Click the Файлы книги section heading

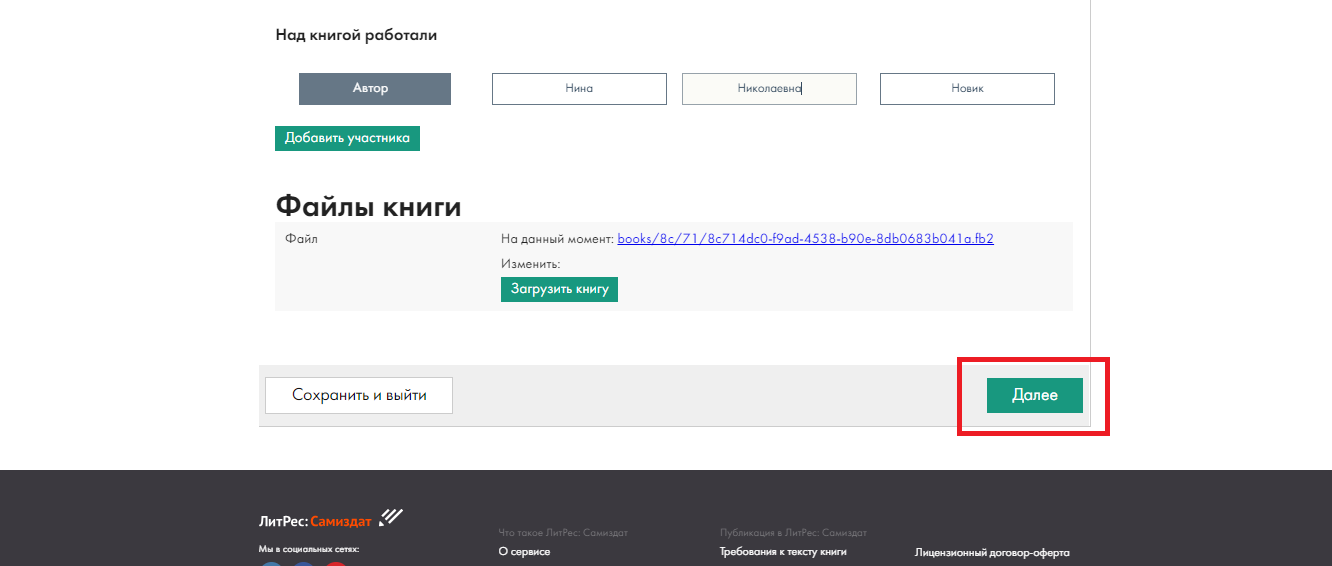[368, 207]
